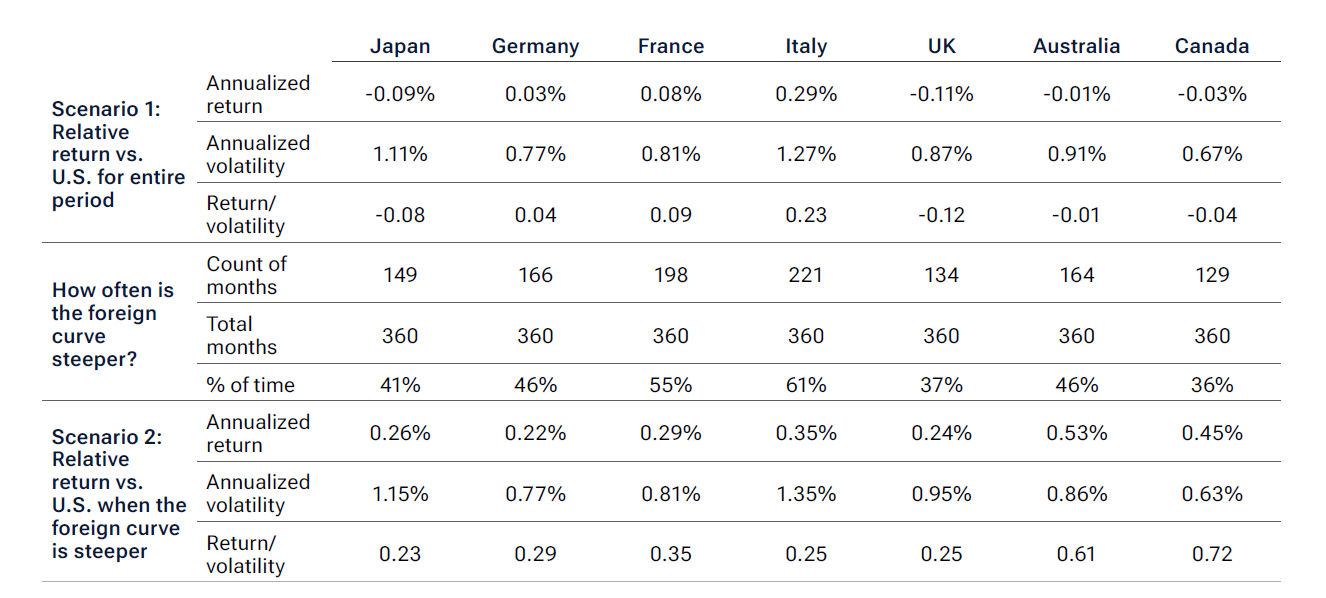Select the France column header
Image resolution: width=1326 pixels, height=598 pixels.
point(670,46)
